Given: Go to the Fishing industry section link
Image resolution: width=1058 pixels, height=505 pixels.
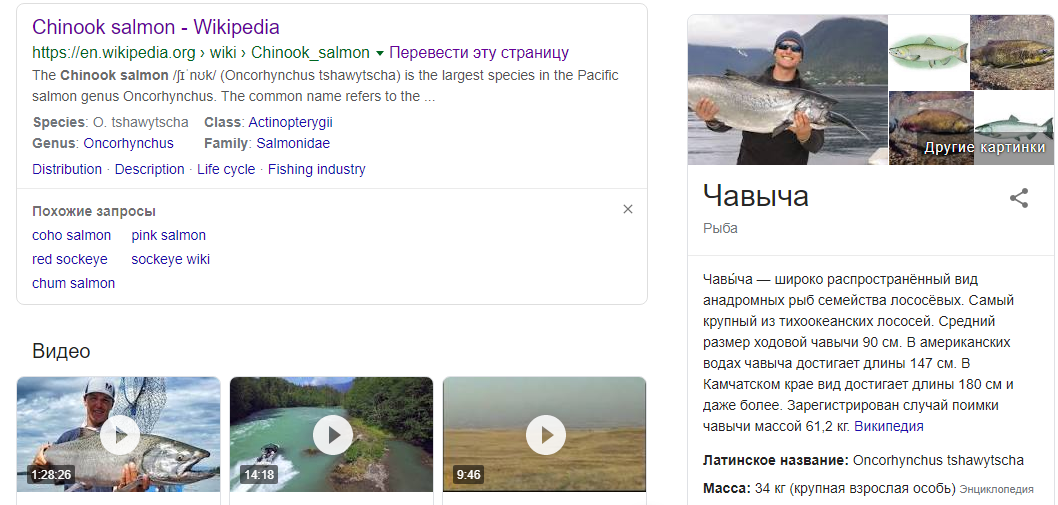Looking at the screenshot, I should point(316,169).
